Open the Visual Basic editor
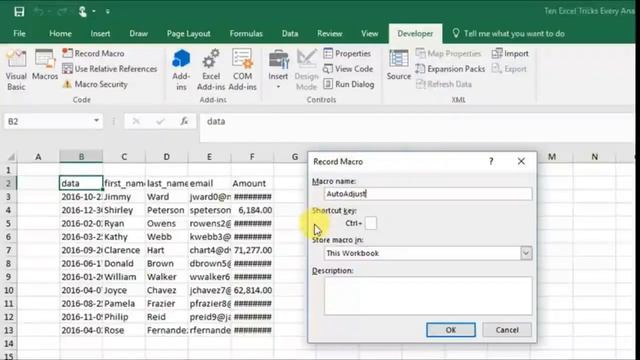The image size is (640, 360). click(16, 69)
